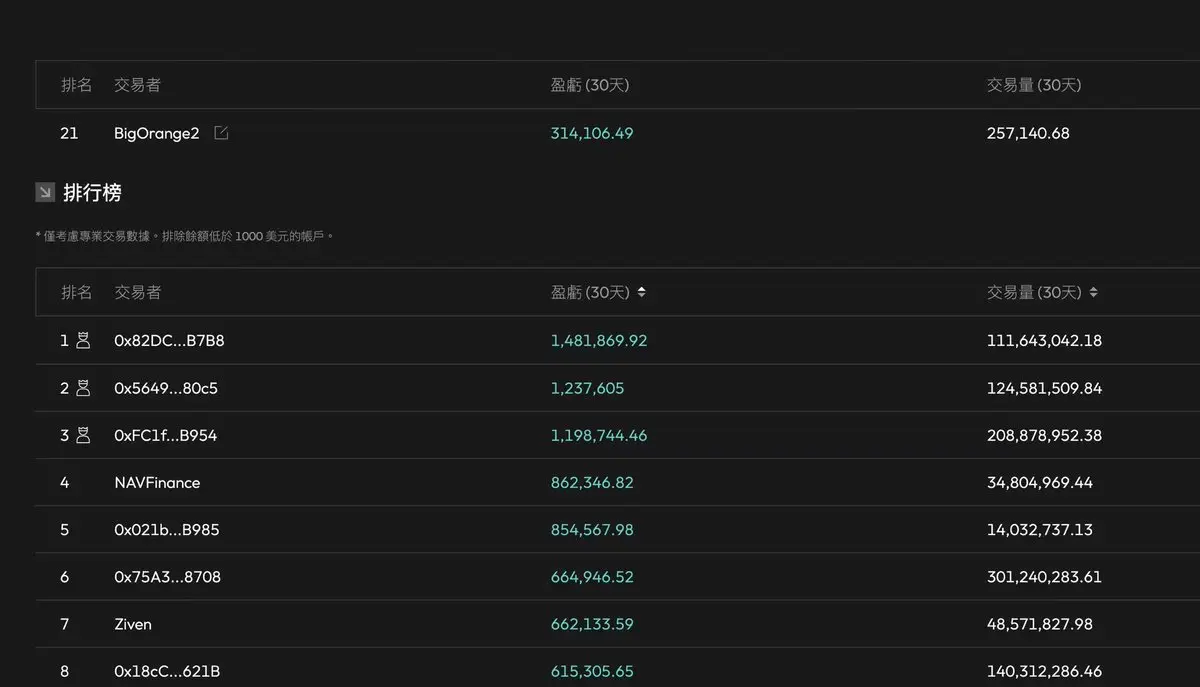Click the leaderboard 排名 column header
This screenshot has height=687, width=1200.
coord(76,292)
